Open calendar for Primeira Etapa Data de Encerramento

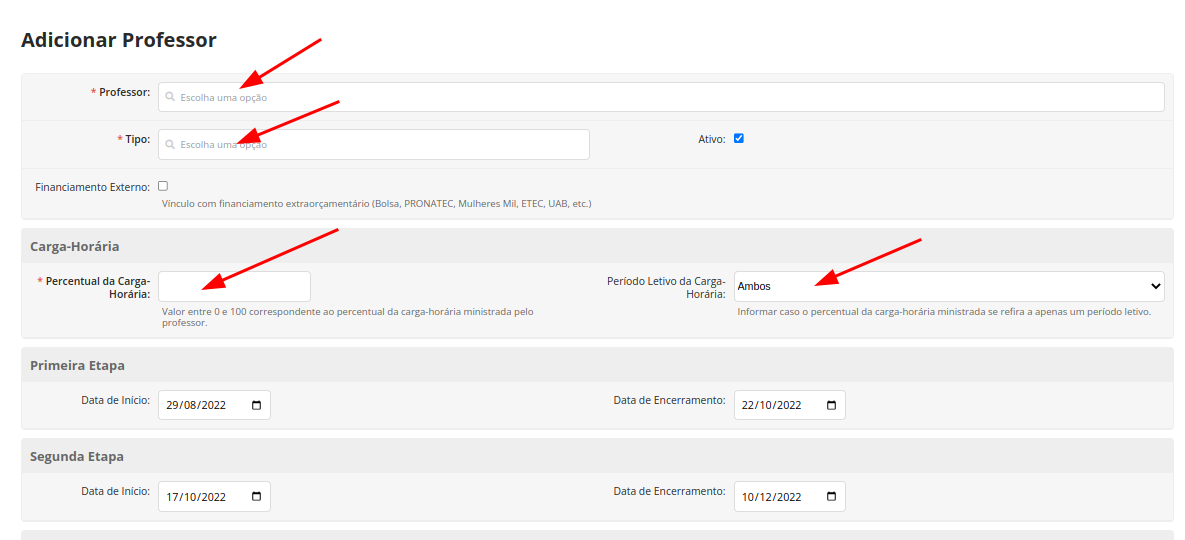(831, 406)
